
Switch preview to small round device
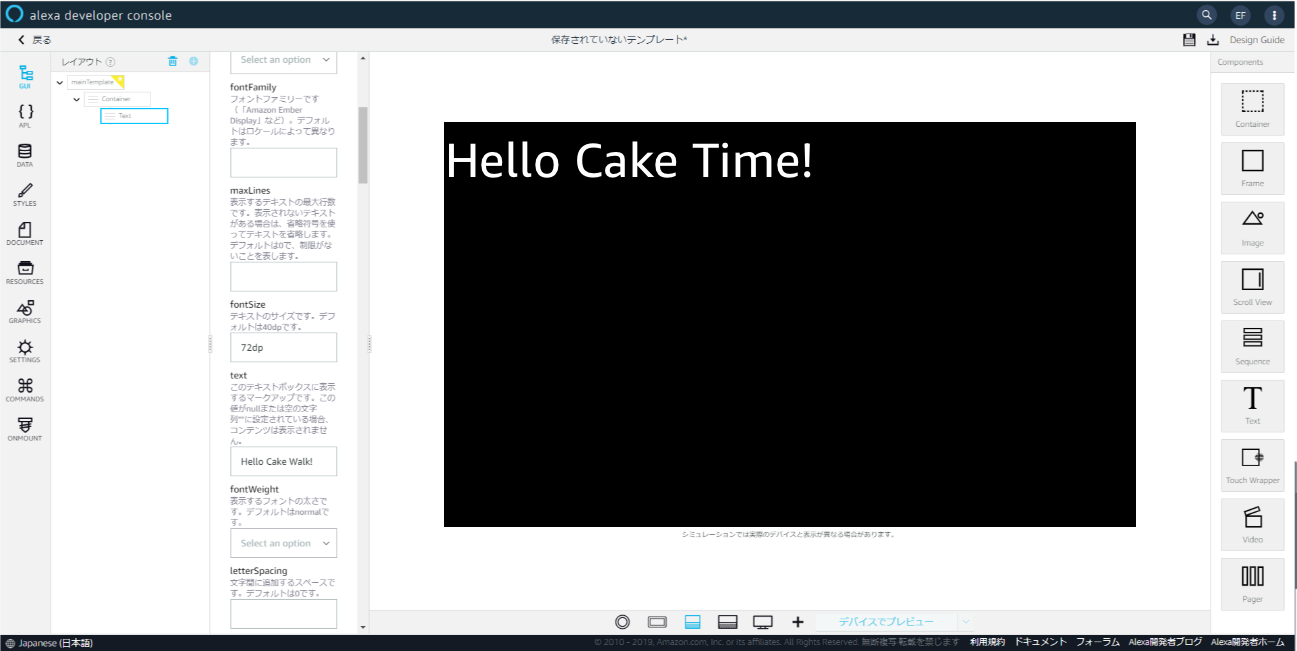[622, 622]
